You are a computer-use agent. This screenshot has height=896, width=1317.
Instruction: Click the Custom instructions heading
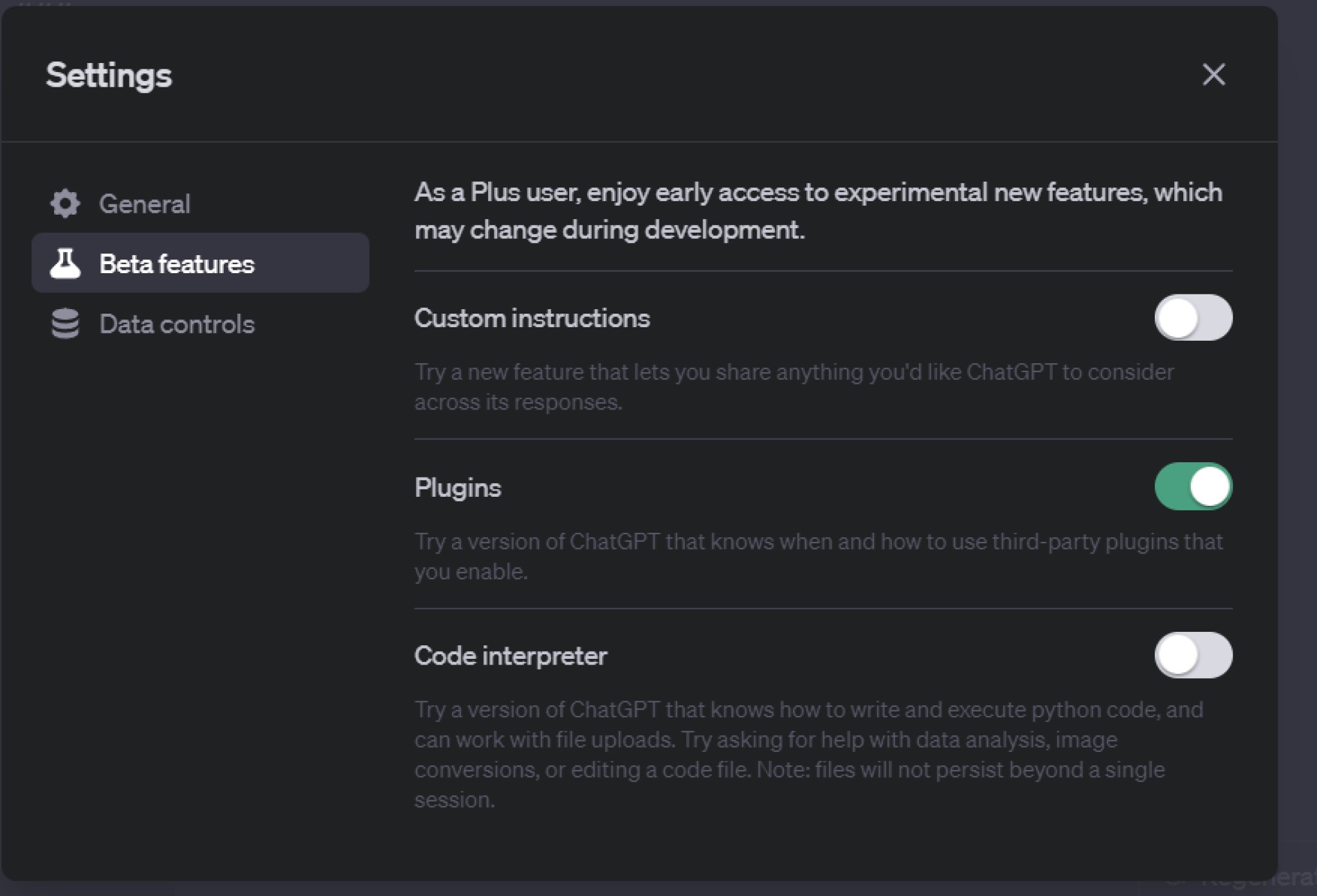coord(532,318)
